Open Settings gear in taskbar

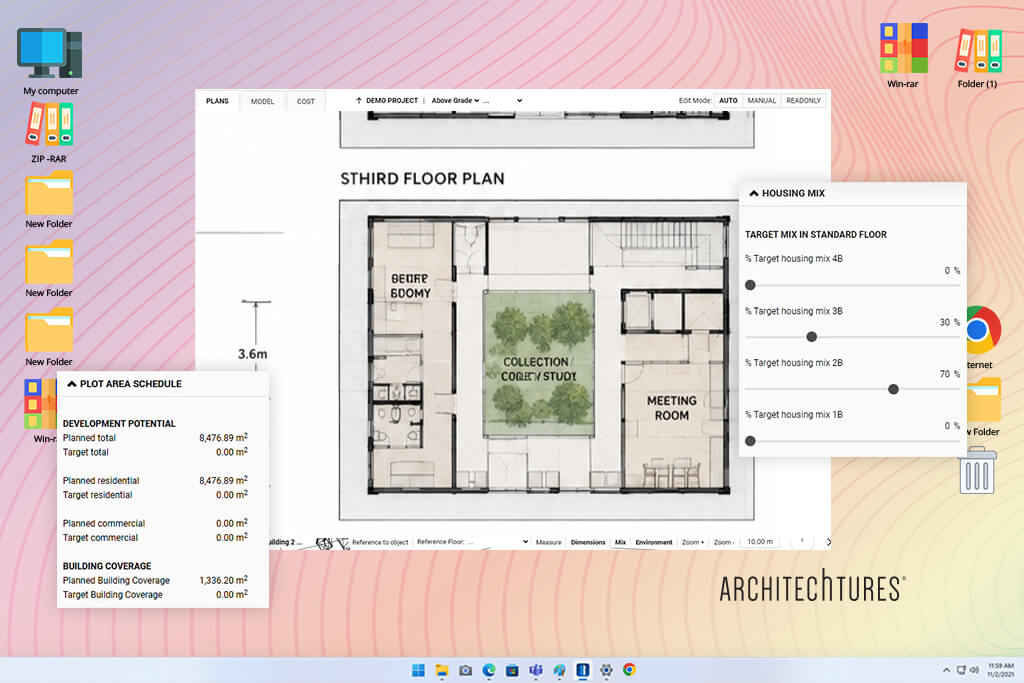[x=606, y=670]
